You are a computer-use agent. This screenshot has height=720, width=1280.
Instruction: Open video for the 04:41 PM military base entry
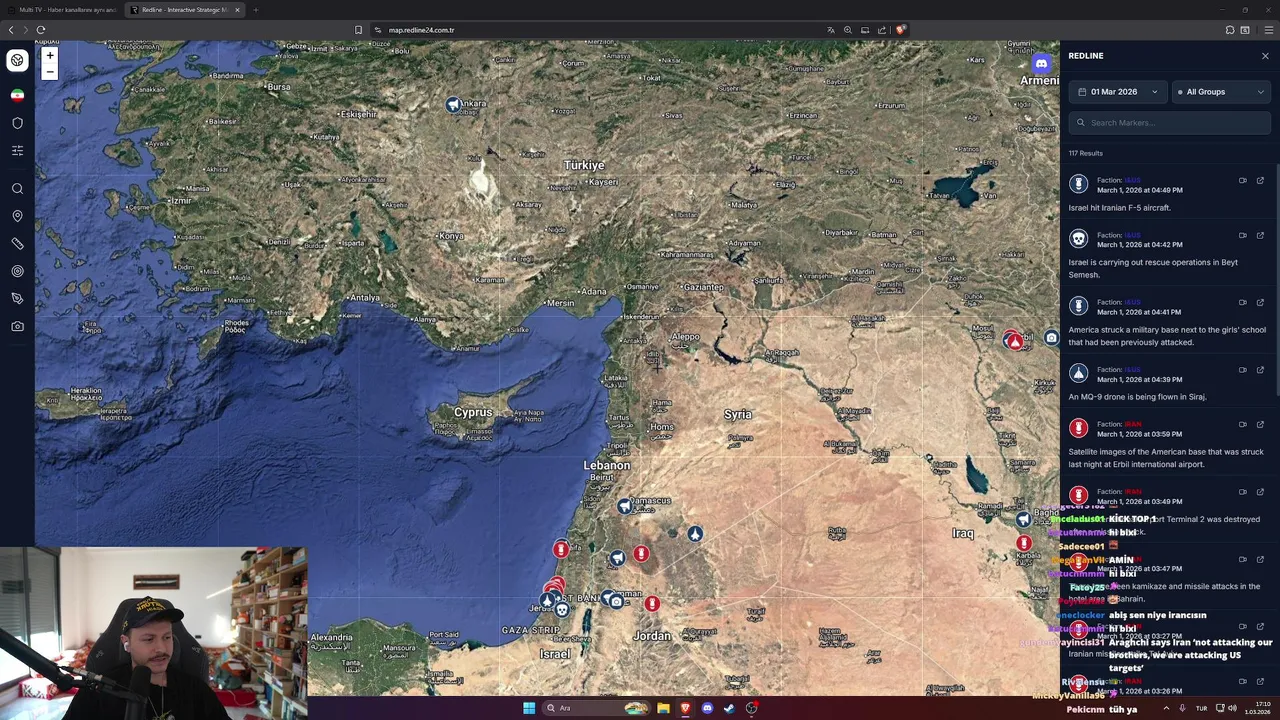point(1243,303)
